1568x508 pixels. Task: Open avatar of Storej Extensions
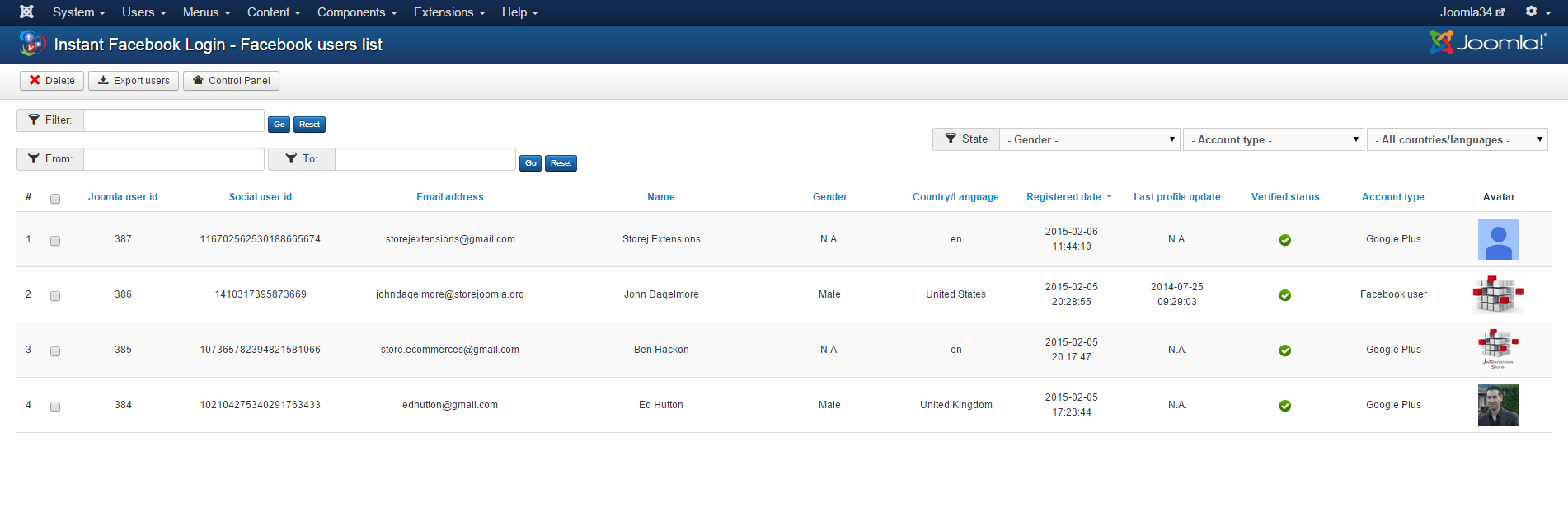pyautogui.click(x=1498, y=239)
